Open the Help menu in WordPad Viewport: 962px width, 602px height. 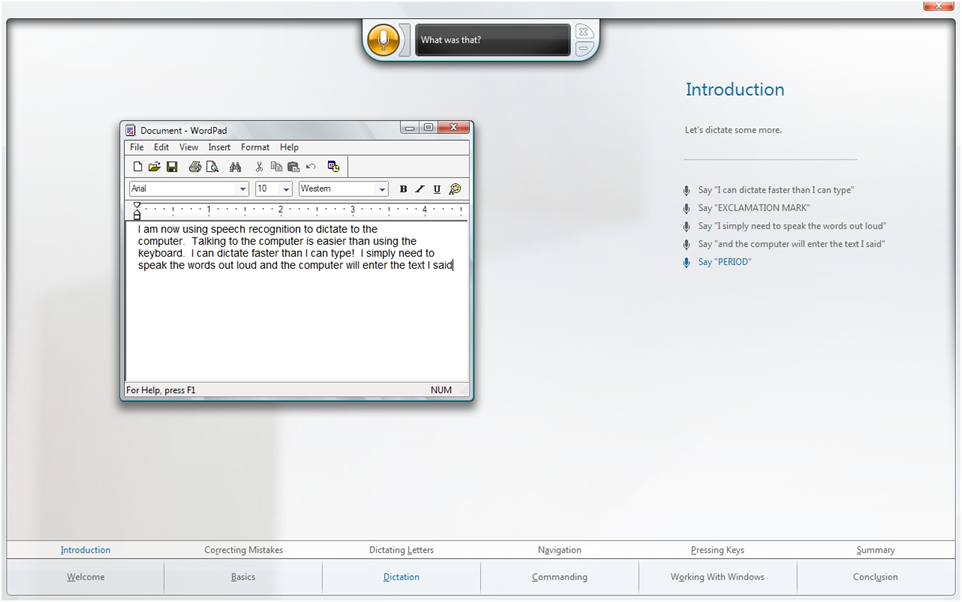click(289, 147)
